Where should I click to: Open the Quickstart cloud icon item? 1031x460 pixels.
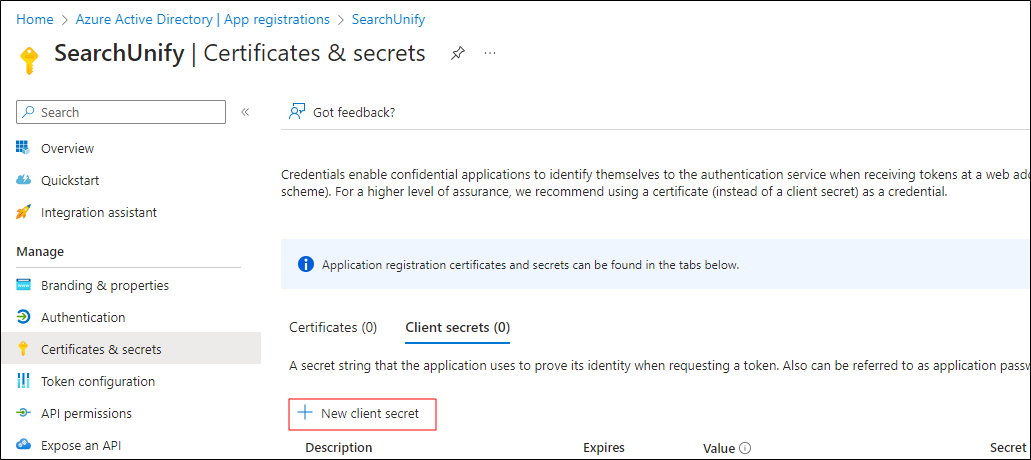click(x=24, y=180)
